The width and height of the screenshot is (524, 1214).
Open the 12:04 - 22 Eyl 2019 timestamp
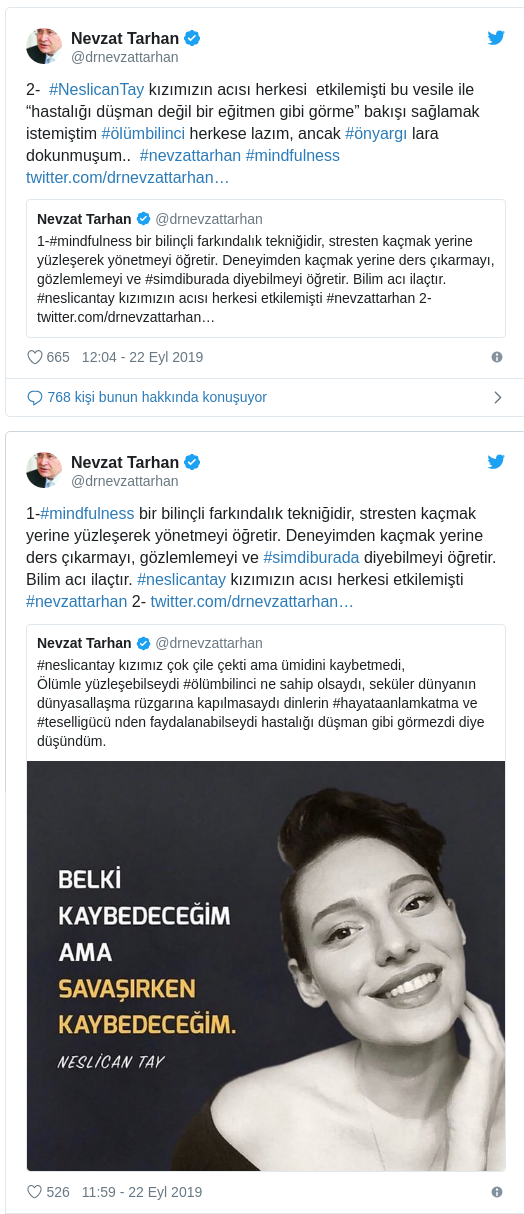(x=142, y=357)
